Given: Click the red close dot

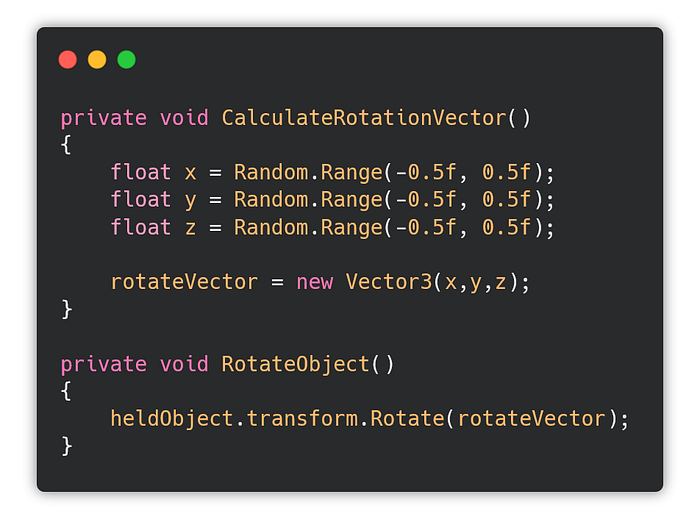Looking at the screenshot, I should click(68, 60).
